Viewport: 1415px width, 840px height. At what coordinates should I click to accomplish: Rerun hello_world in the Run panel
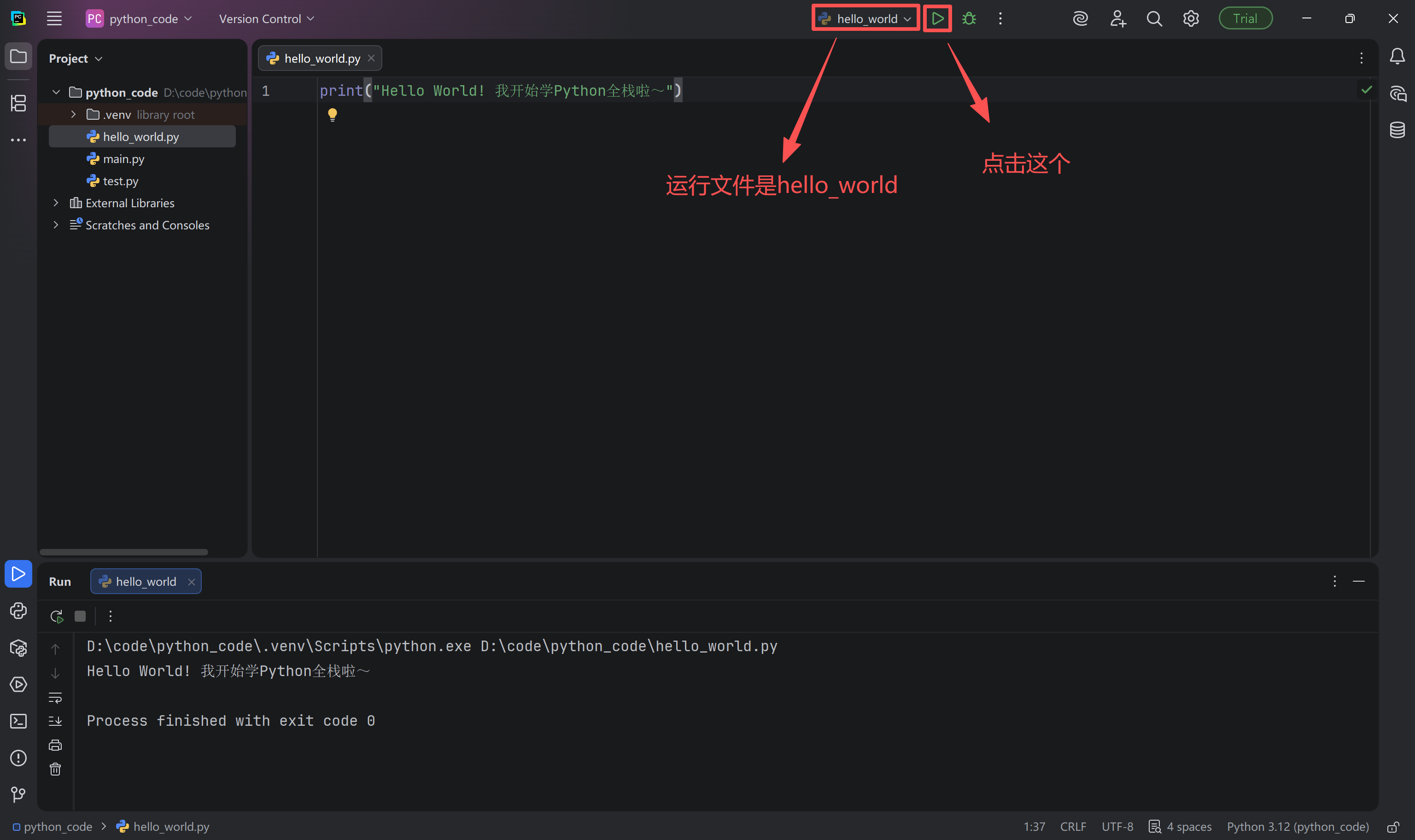click(56, 617)
